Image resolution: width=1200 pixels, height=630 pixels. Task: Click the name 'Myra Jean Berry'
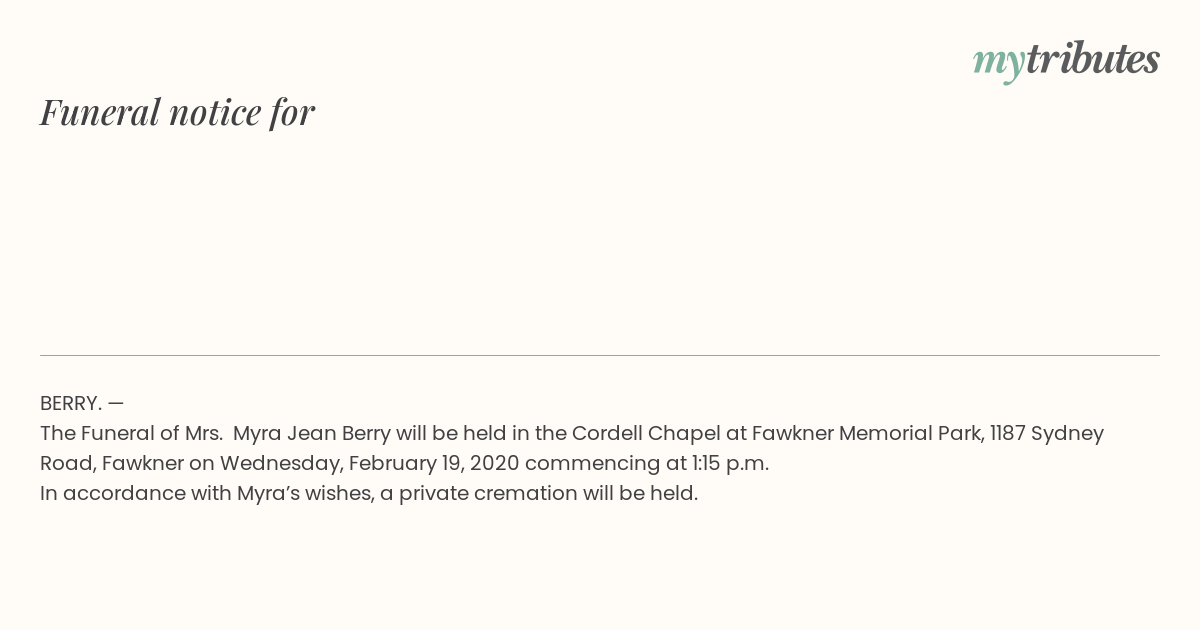[312, 433]
